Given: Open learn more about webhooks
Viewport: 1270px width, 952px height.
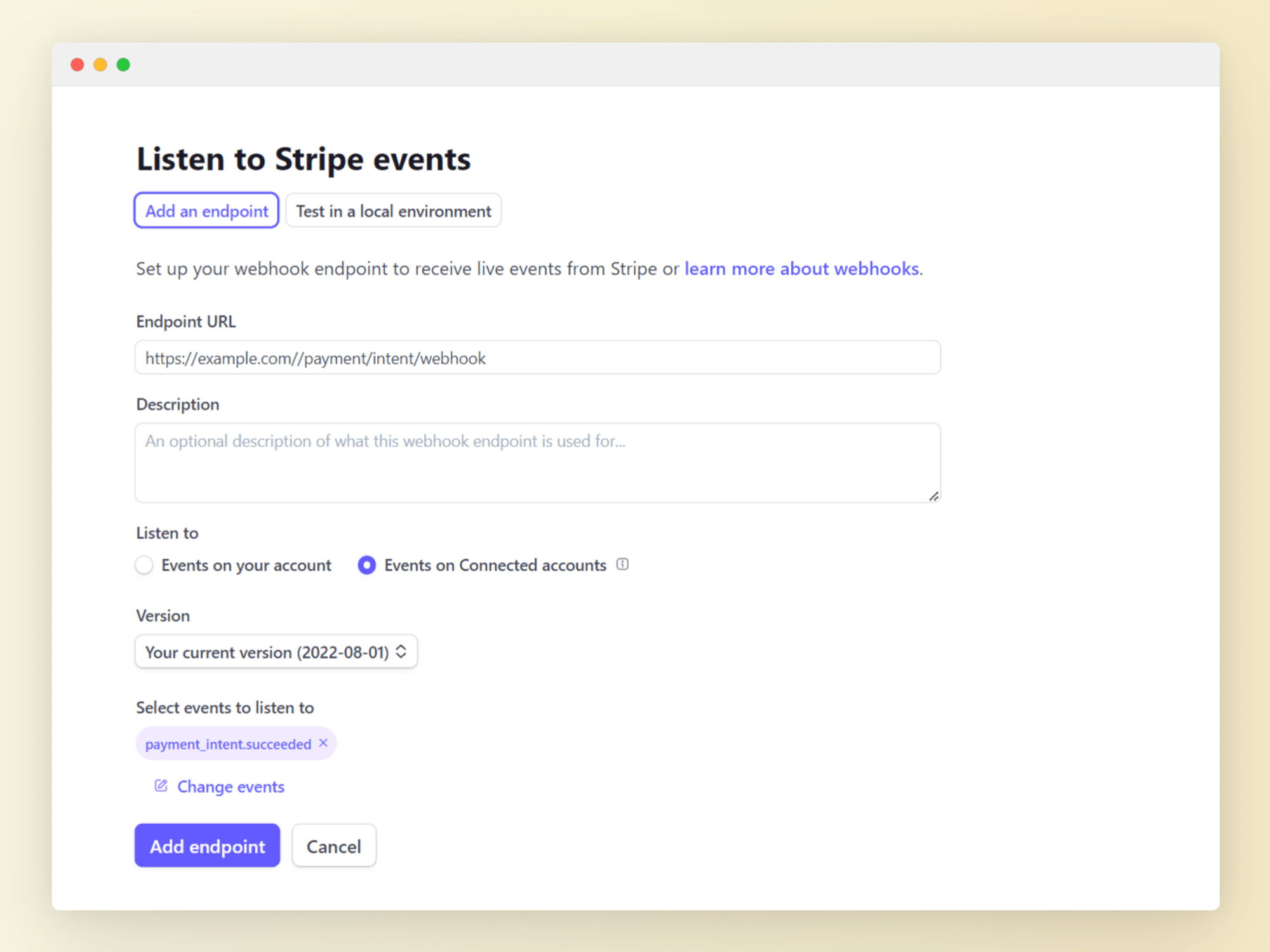Looking at the screenshot, I should tap(801, 268).
